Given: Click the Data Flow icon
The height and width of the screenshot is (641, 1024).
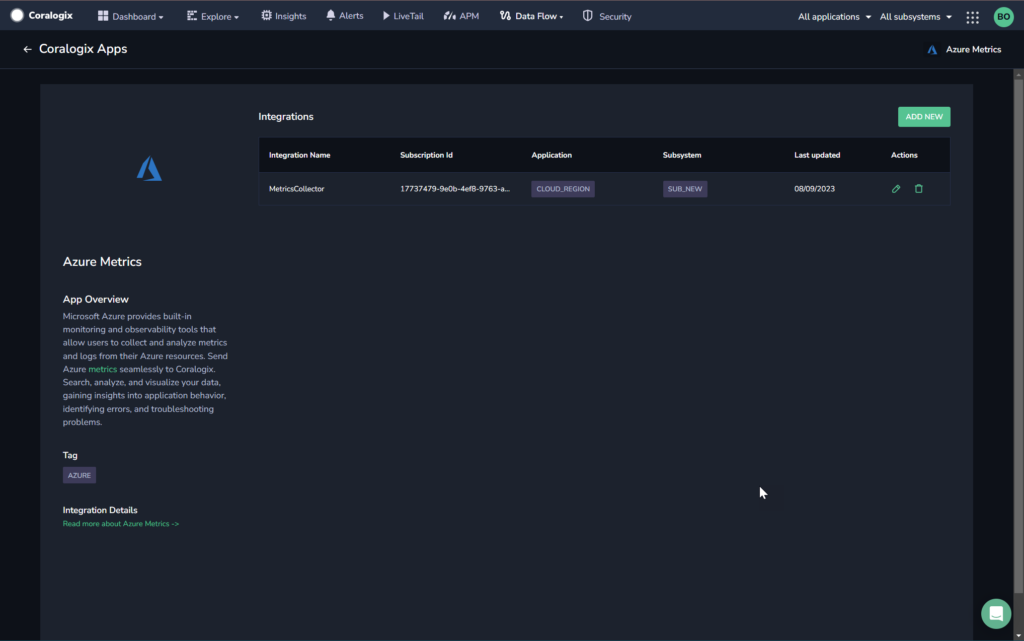Looking at the screenshot, I should [505, 16].
